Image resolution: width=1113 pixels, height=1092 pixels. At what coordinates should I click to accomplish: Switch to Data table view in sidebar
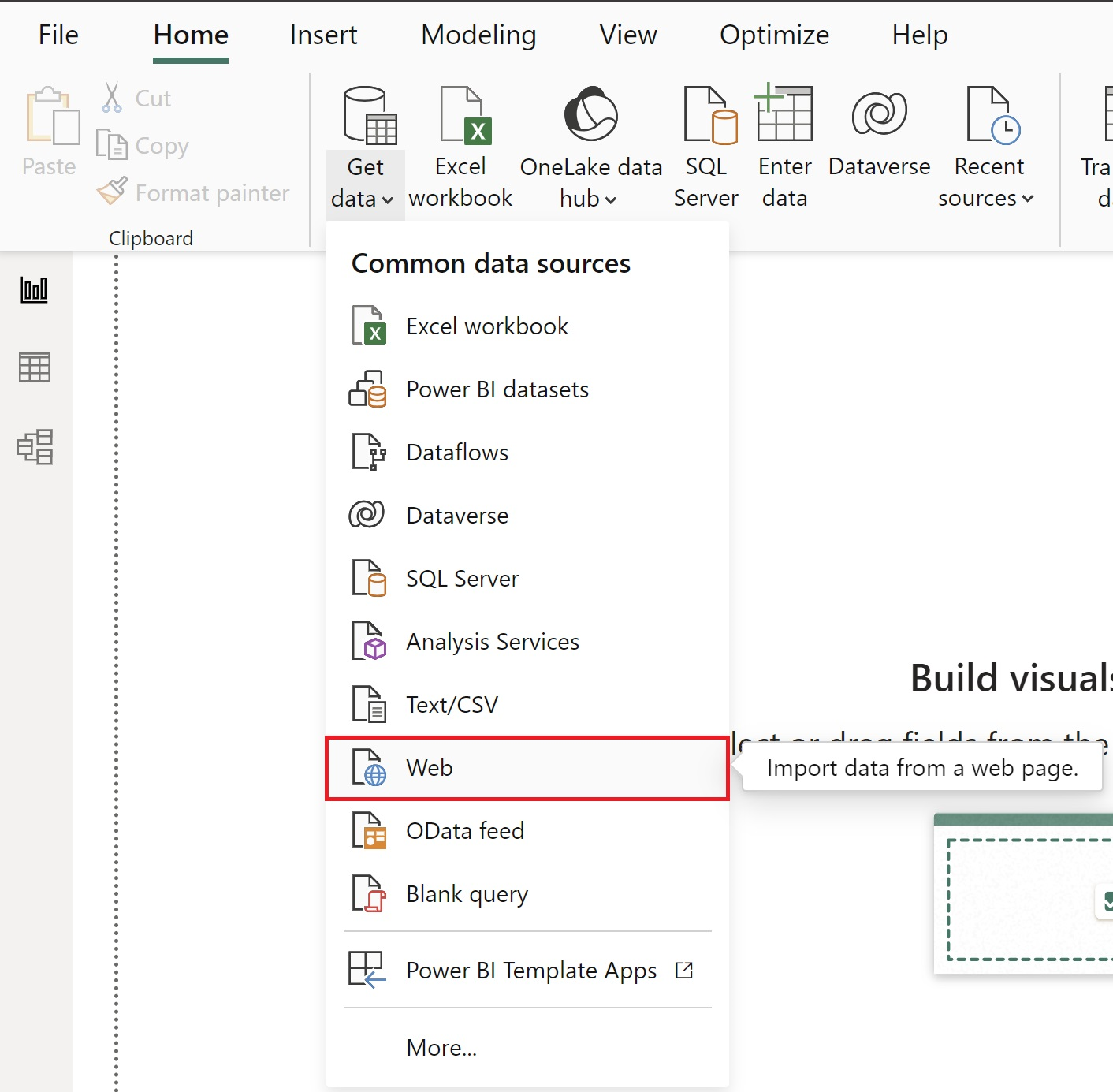[x=35, y=367]
